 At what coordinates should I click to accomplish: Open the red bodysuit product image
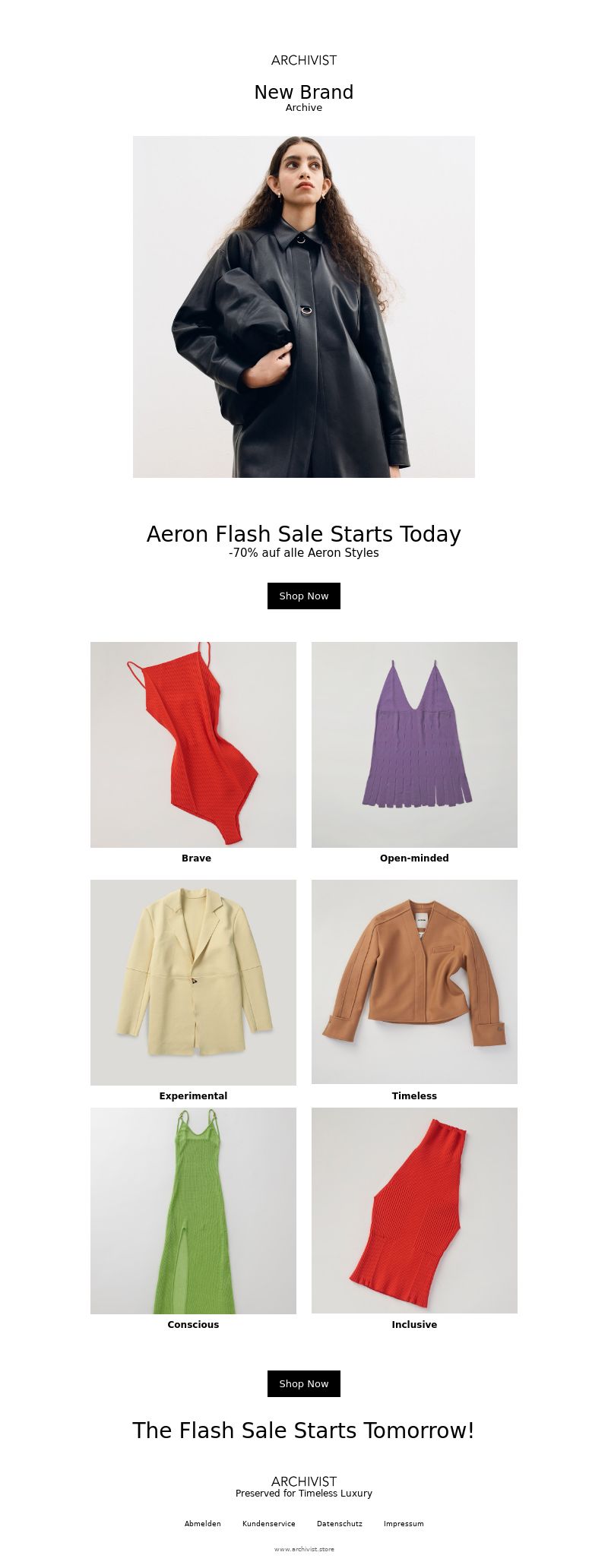(x=193, y=744)
